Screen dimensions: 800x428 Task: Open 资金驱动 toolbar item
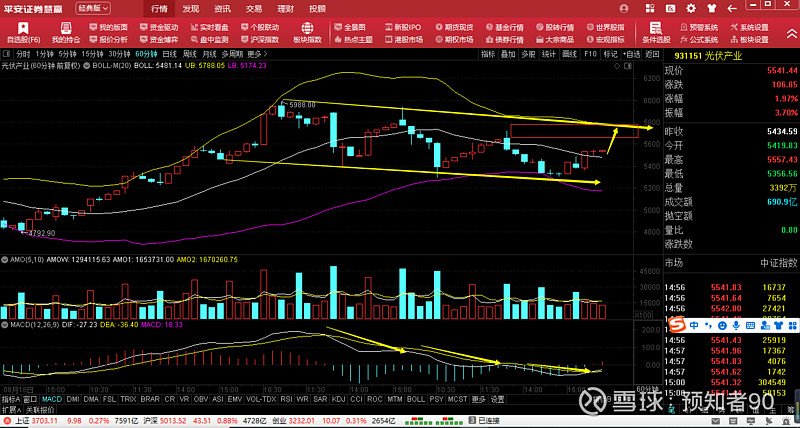[159, 28]
